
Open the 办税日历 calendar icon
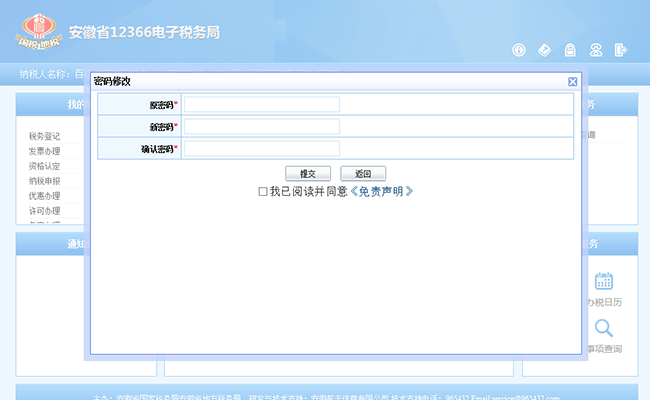[603, 281]
